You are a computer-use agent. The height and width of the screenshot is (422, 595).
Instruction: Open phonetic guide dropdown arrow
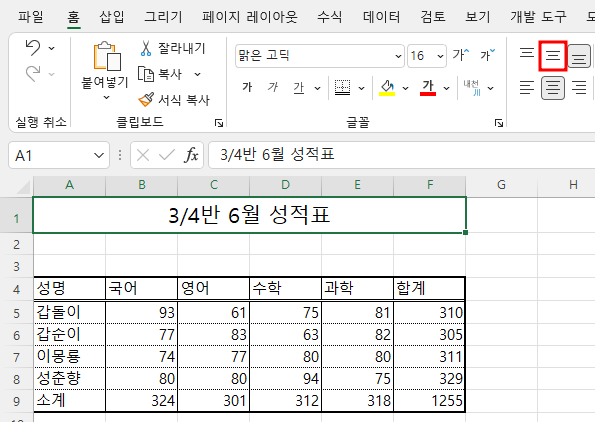pyautogui.click(x=490, y=88)
